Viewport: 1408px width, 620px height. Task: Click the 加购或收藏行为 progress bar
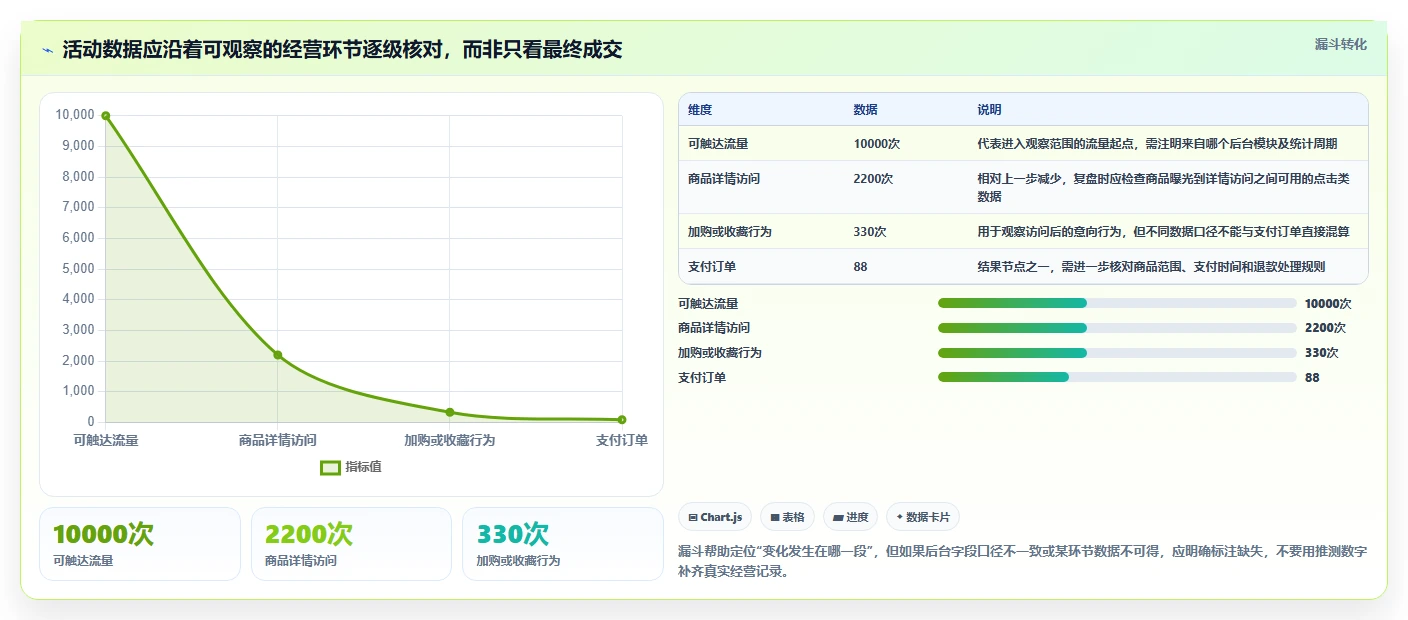click(x=1117, y=353)
